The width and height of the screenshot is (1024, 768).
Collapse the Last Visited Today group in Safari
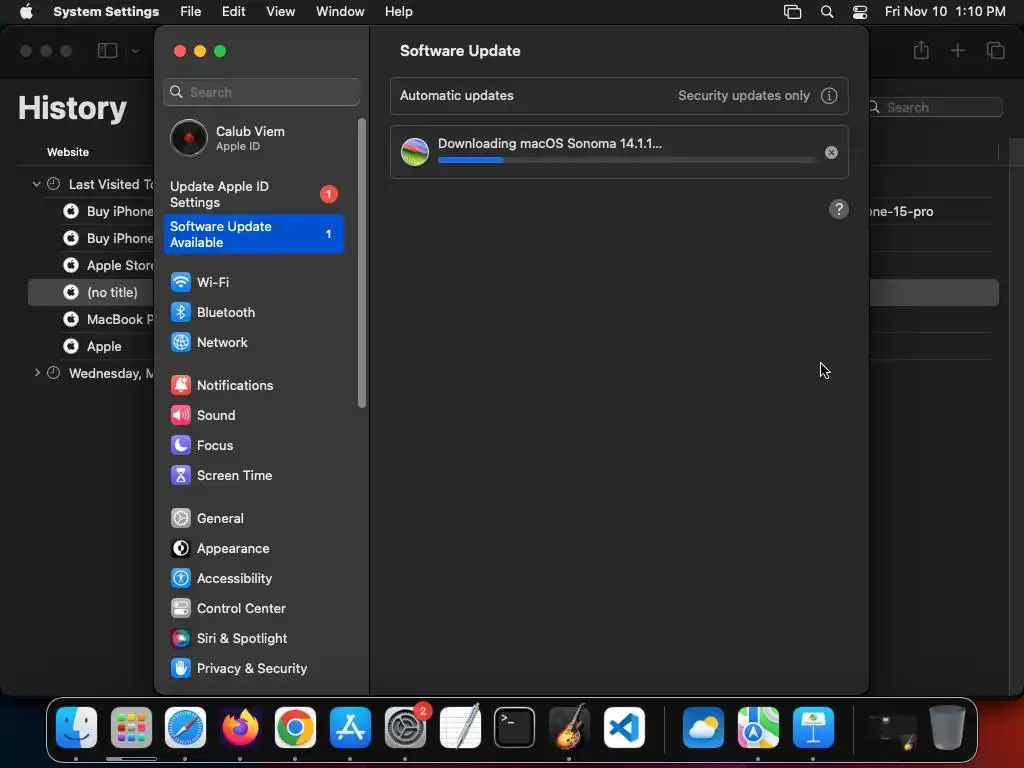pos(37,185)
